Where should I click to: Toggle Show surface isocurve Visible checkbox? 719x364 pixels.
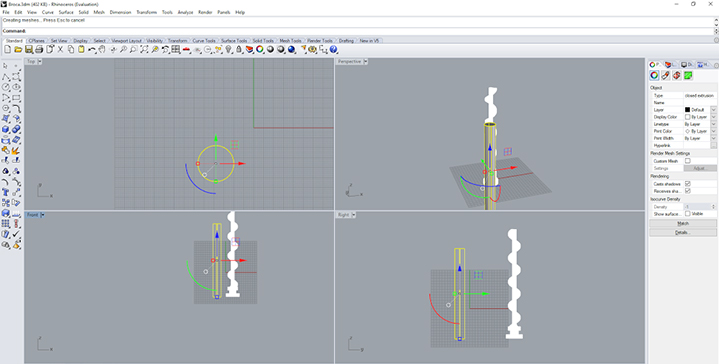coord(687,214)
